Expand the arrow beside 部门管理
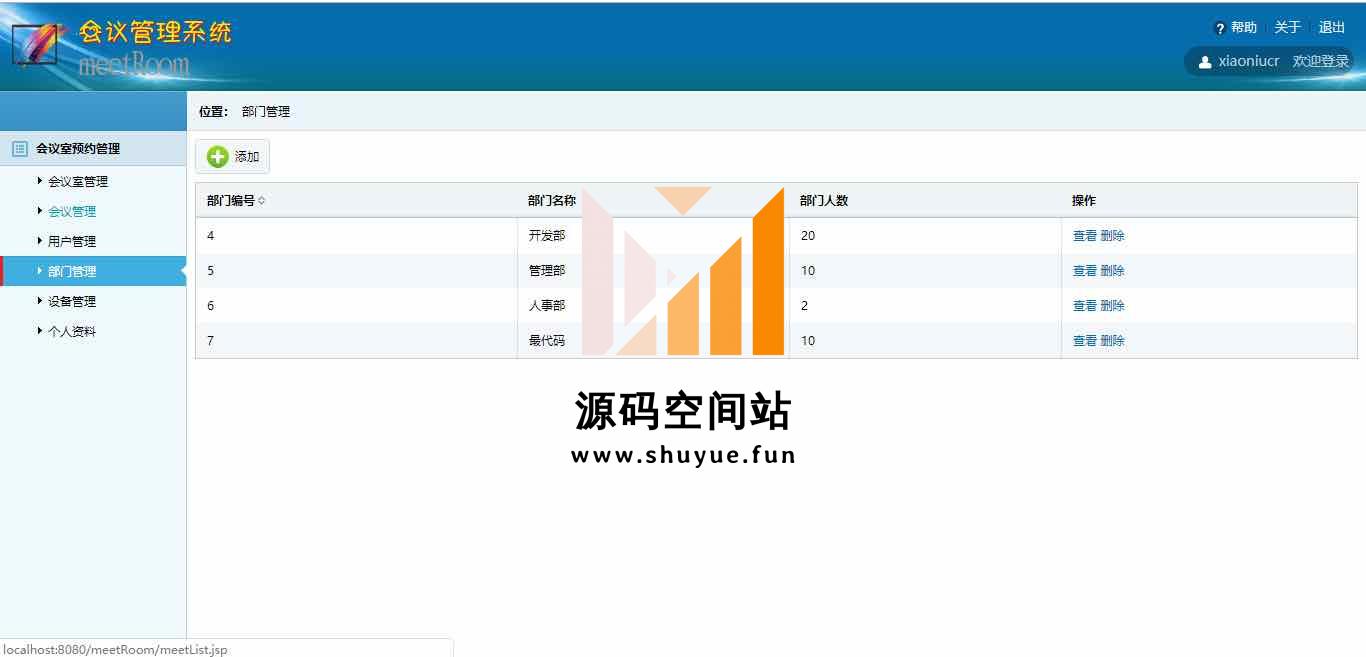Viewport: 1366px width, 657px height. coord(40,271)
